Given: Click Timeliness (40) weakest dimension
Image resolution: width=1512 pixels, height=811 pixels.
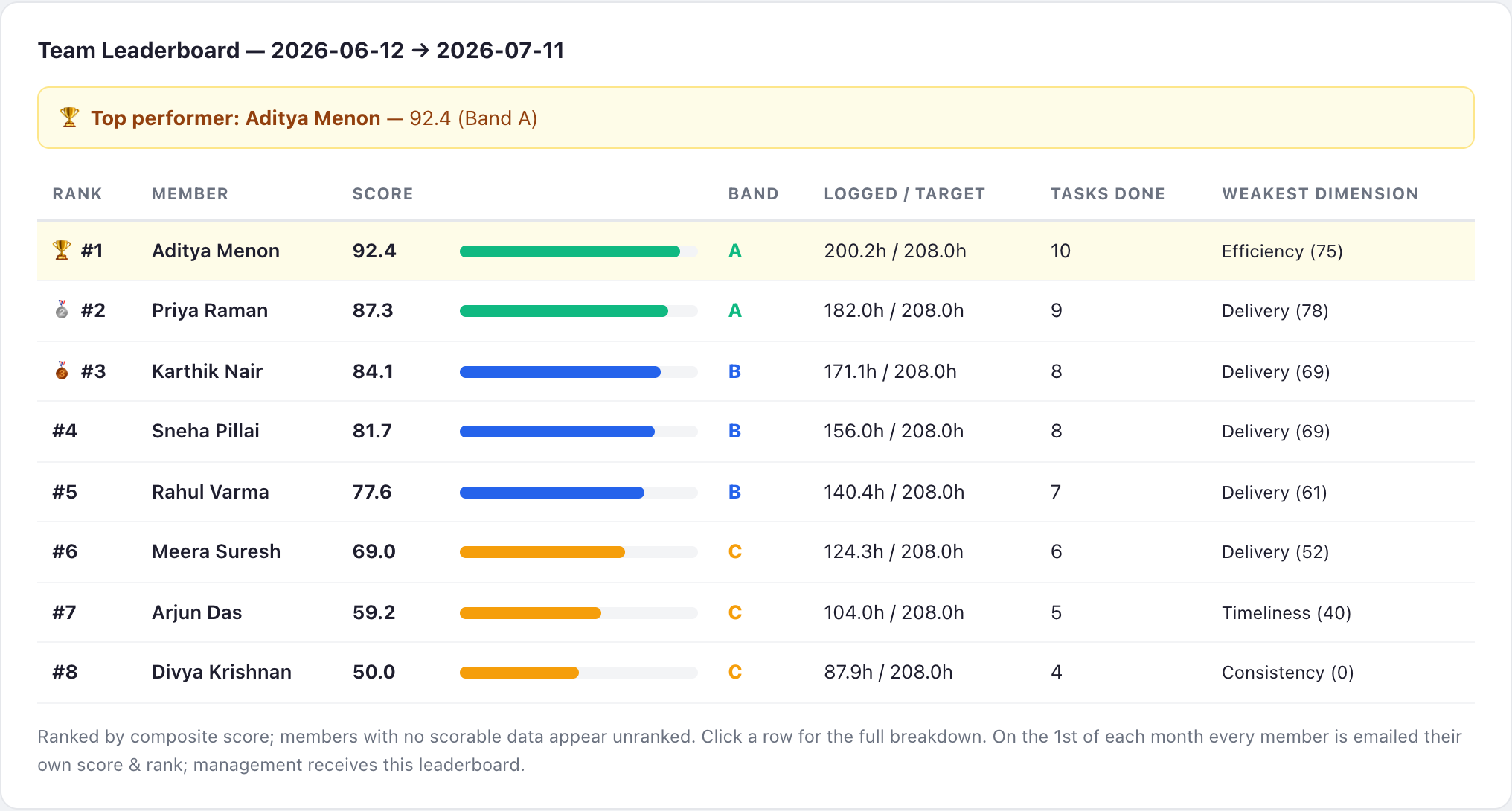Looking at the screenshot, I should (1287, 613).
